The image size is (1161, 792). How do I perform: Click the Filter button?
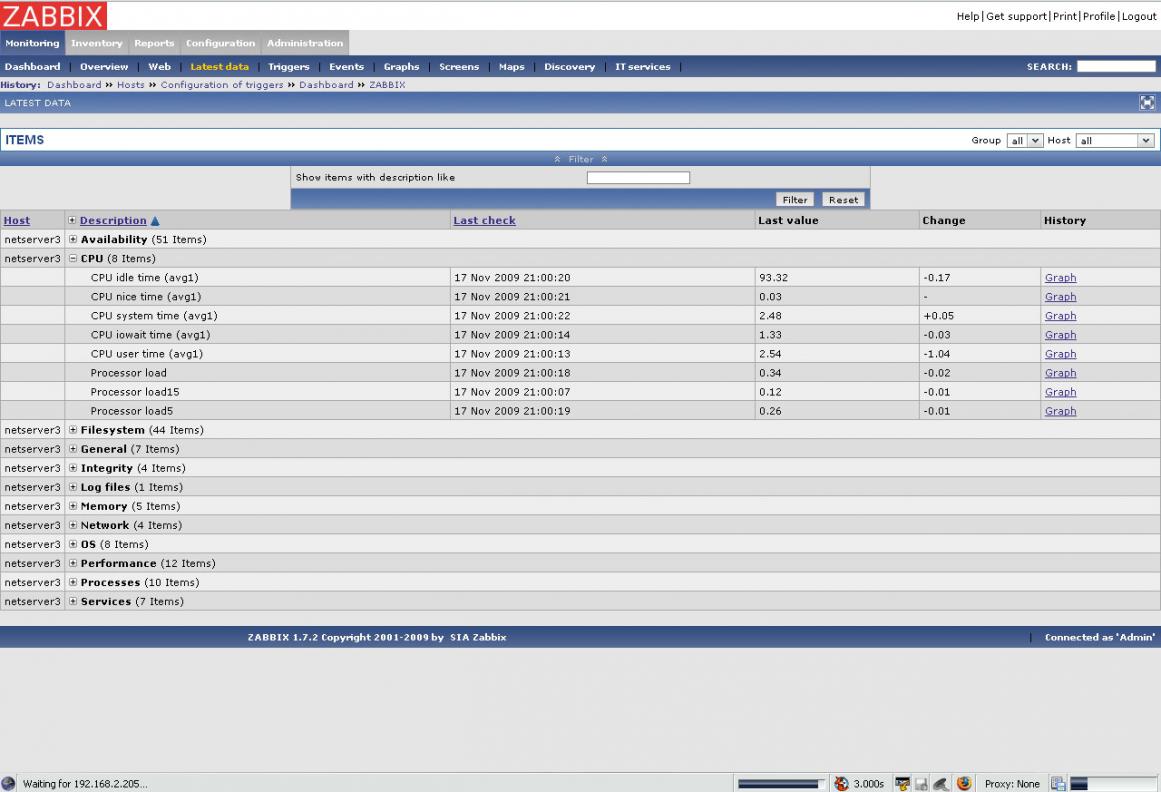click(x=794, y=200)
